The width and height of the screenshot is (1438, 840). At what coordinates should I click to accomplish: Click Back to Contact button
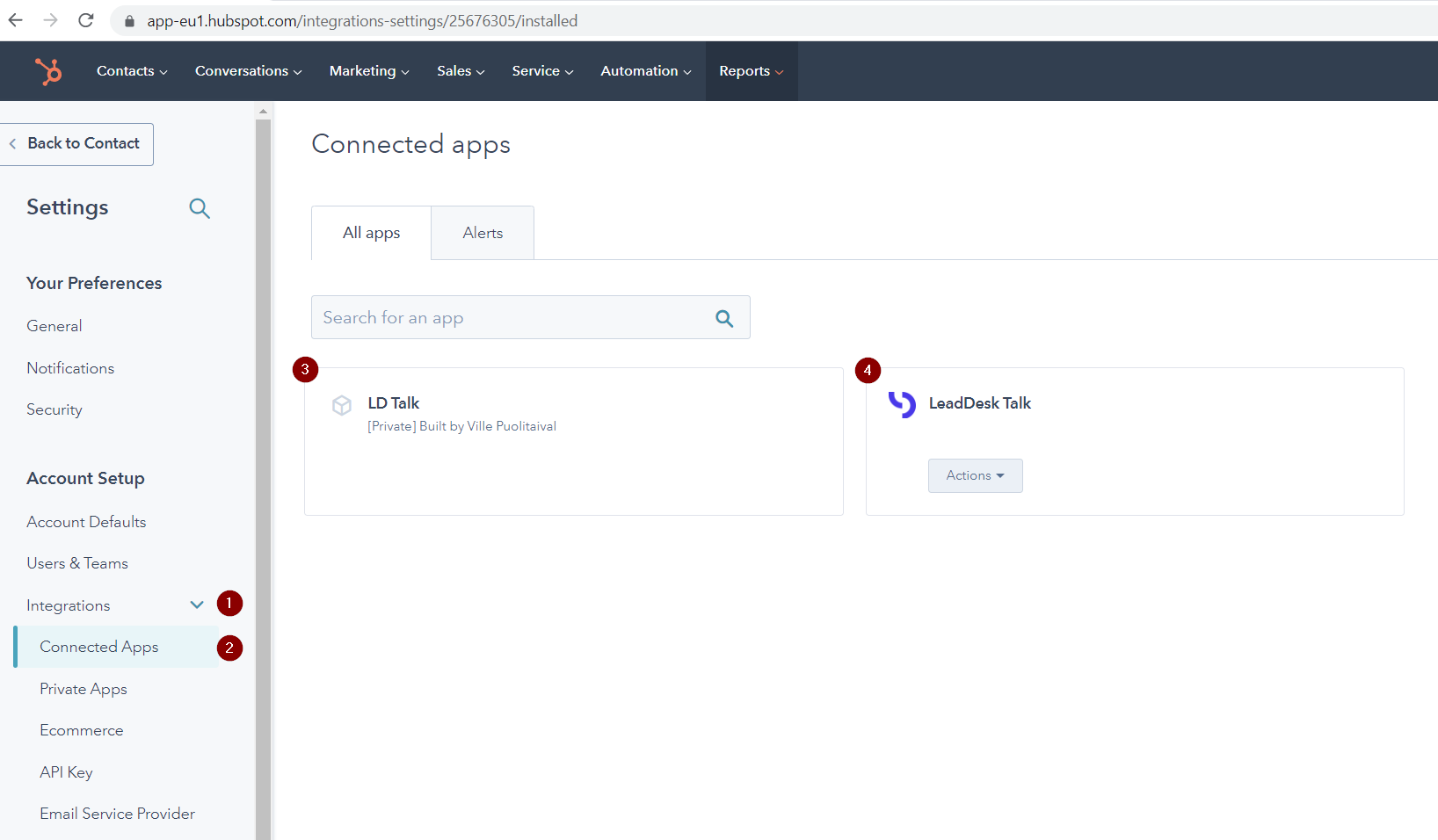(x=76, y=144)
